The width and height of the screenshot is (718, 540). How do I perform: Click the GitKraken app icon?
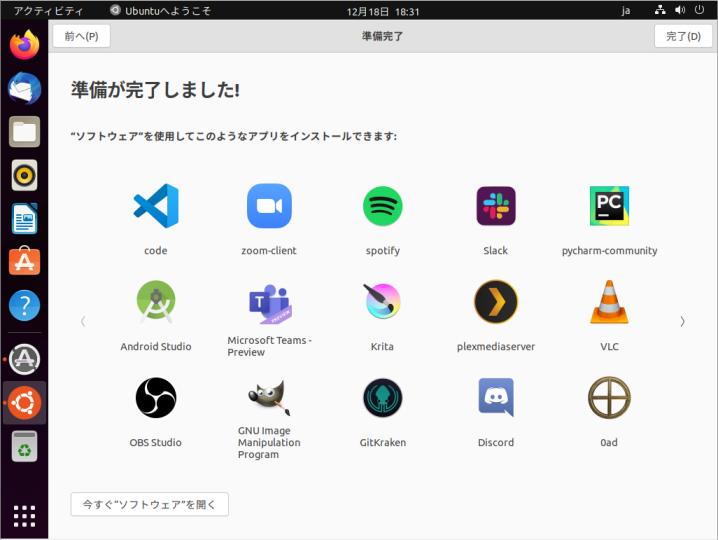pos(383,398)
